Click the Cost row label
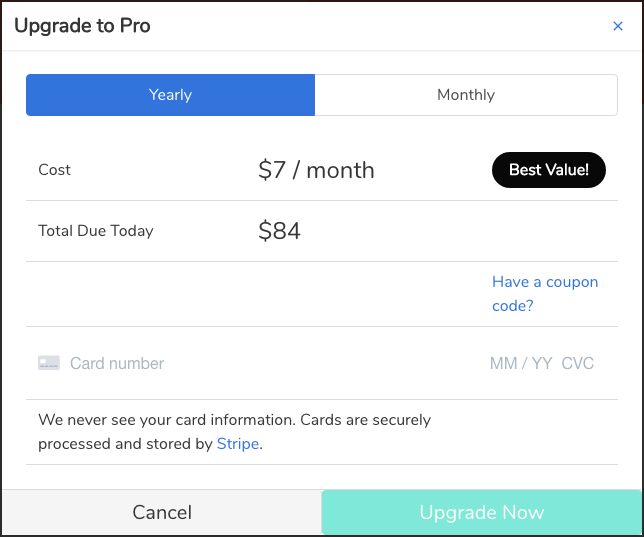 (x=54, y=170)
